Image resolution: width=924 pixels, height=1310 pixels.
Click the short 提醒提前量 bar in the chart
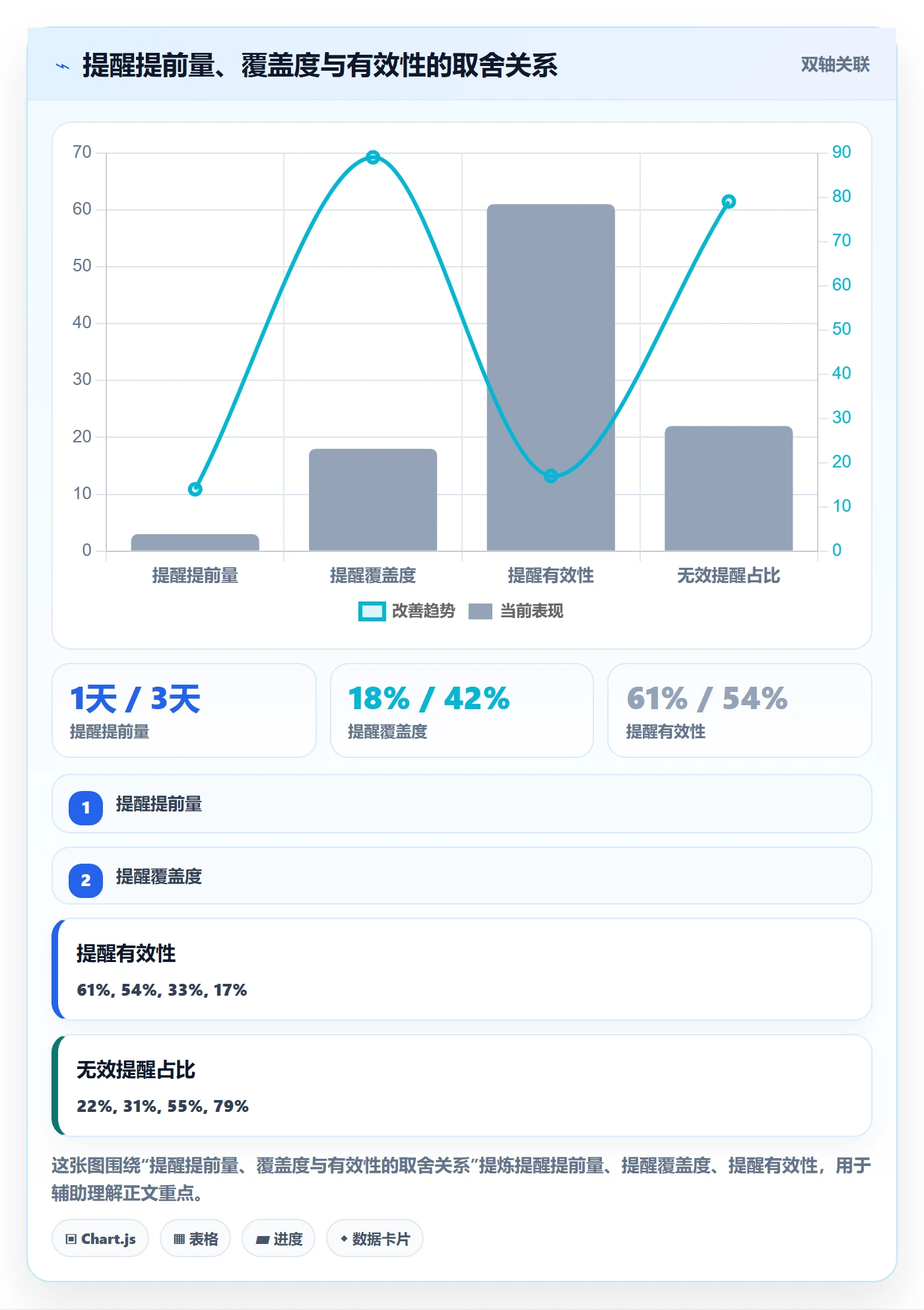pos(195,543)
